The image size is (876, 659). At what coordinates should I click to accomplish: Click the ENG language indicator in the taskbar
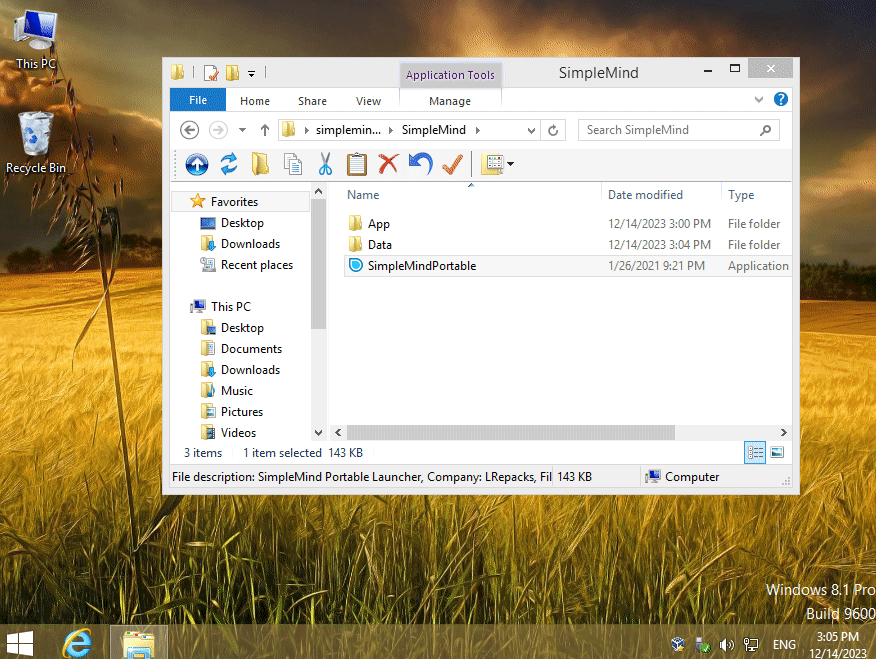(x=784, y=645)
